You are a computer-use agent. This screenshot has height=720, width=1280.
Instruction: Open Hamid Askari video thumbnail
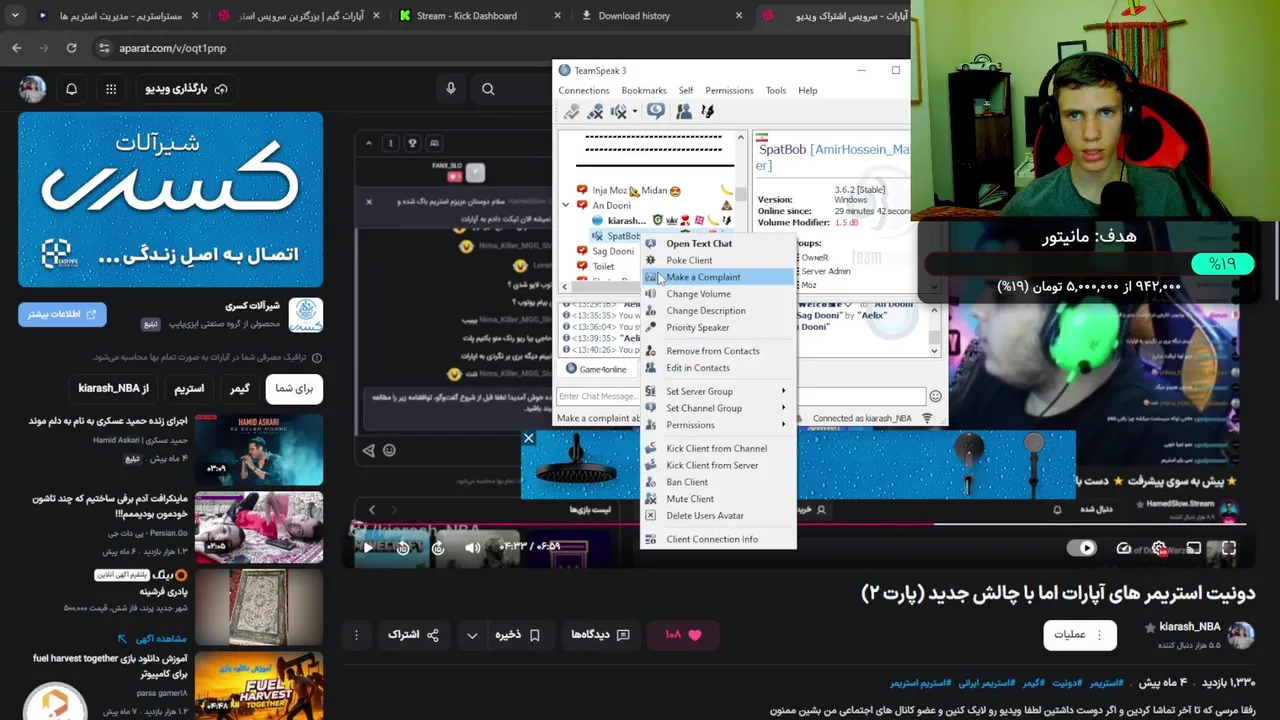point(259,449)
